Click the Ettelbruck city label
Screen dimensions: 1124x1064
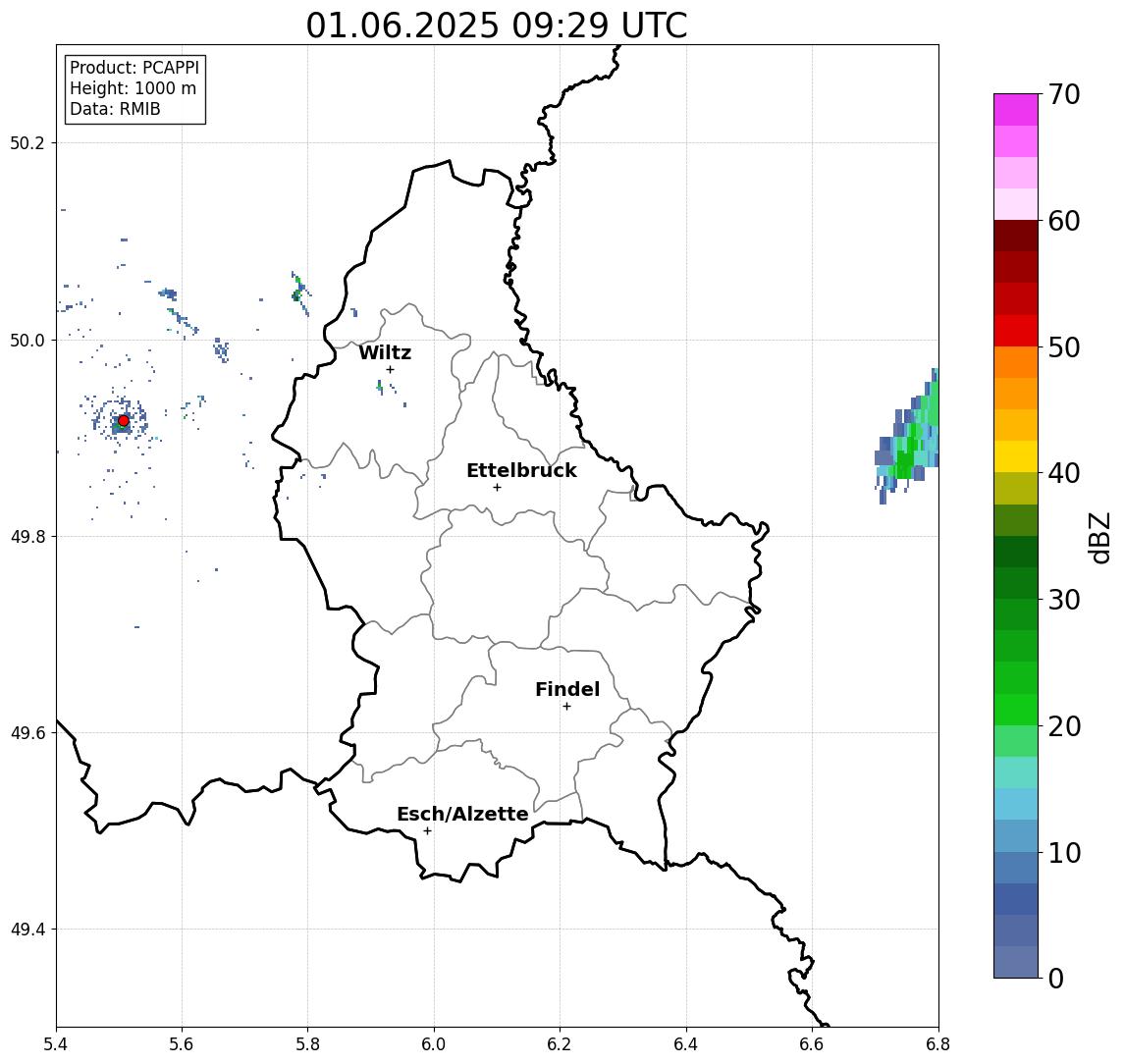point(521,470)
